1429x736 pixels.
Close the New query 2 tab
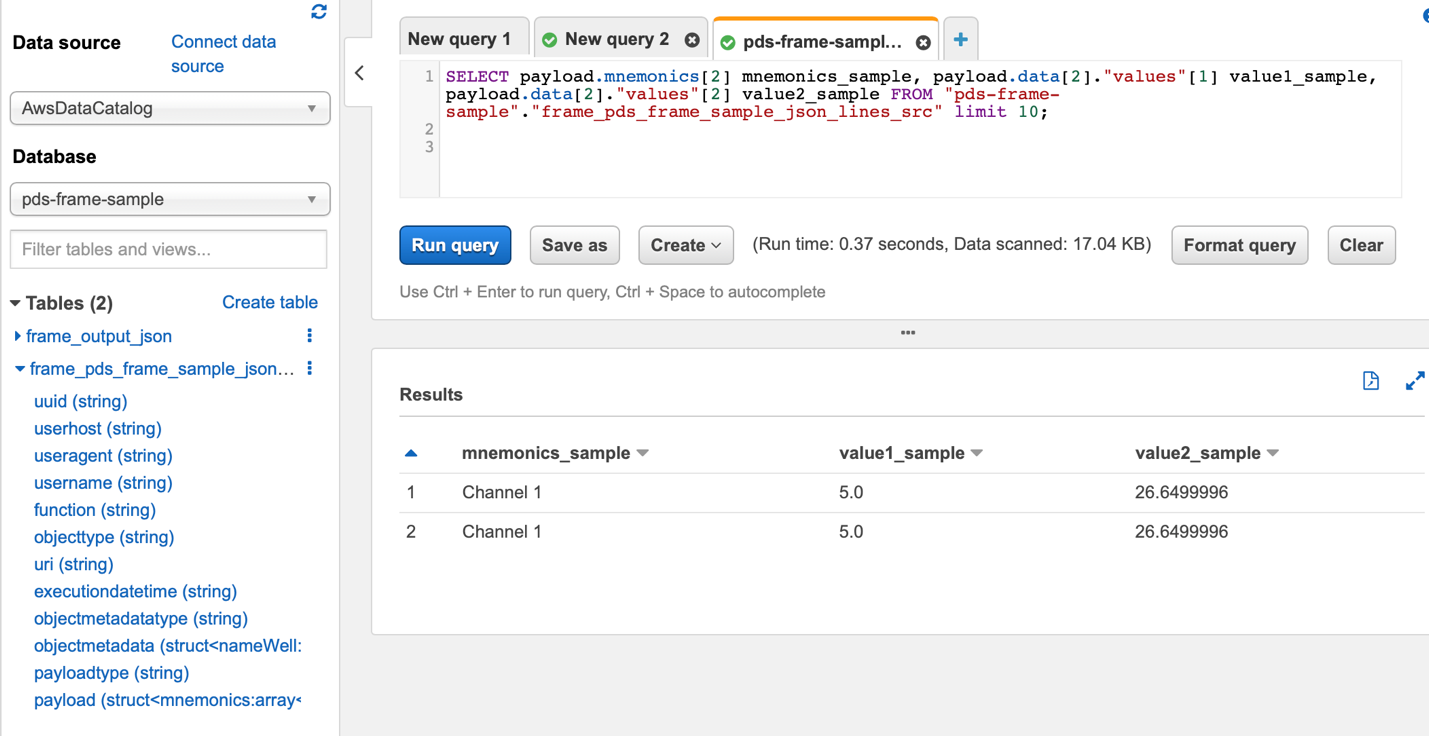[x=692, y=40]
